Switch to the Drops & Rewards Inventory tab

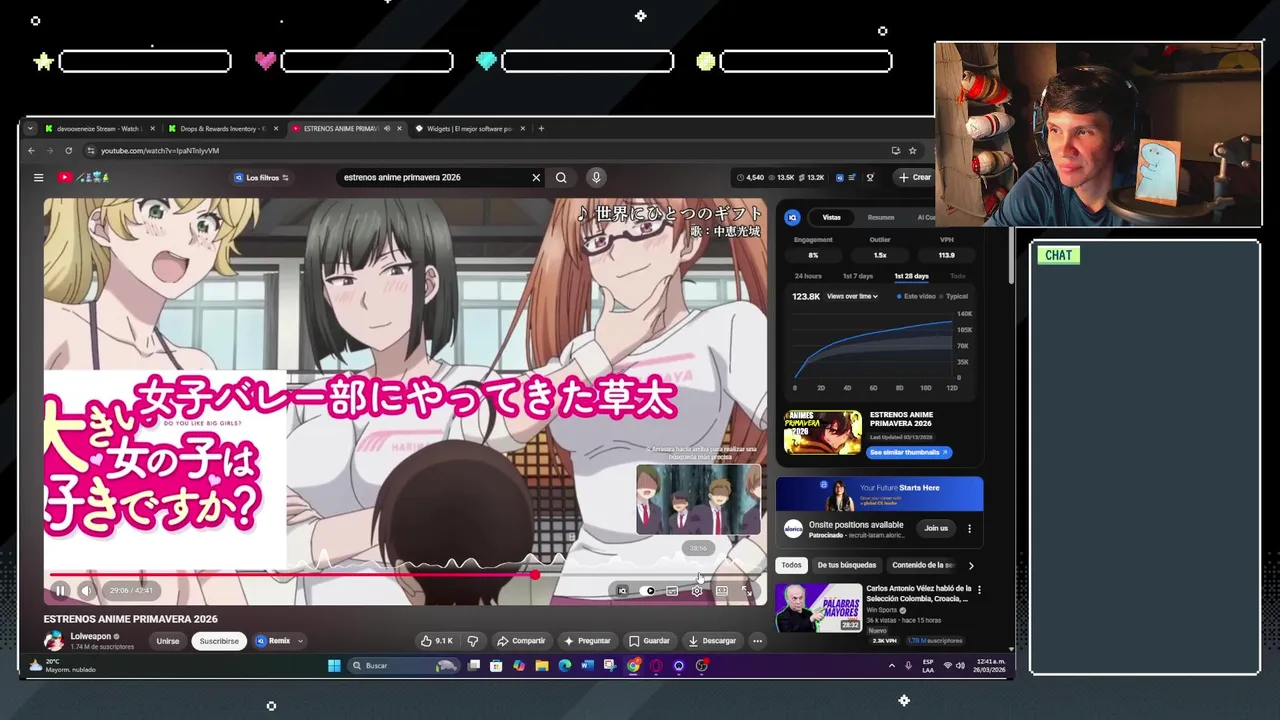pyautogui.click(x=222, y=129)
